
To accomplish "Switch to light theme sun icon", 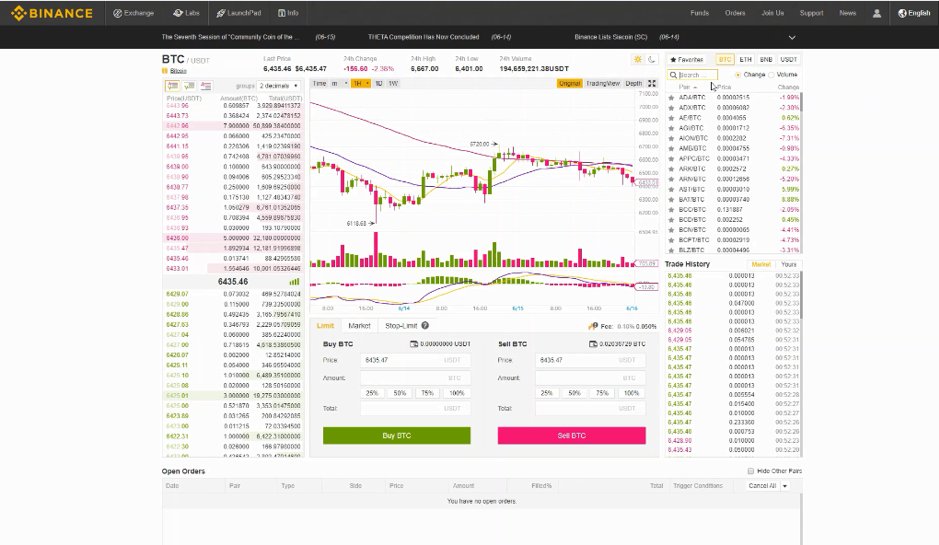I will [x=638, y=59].
